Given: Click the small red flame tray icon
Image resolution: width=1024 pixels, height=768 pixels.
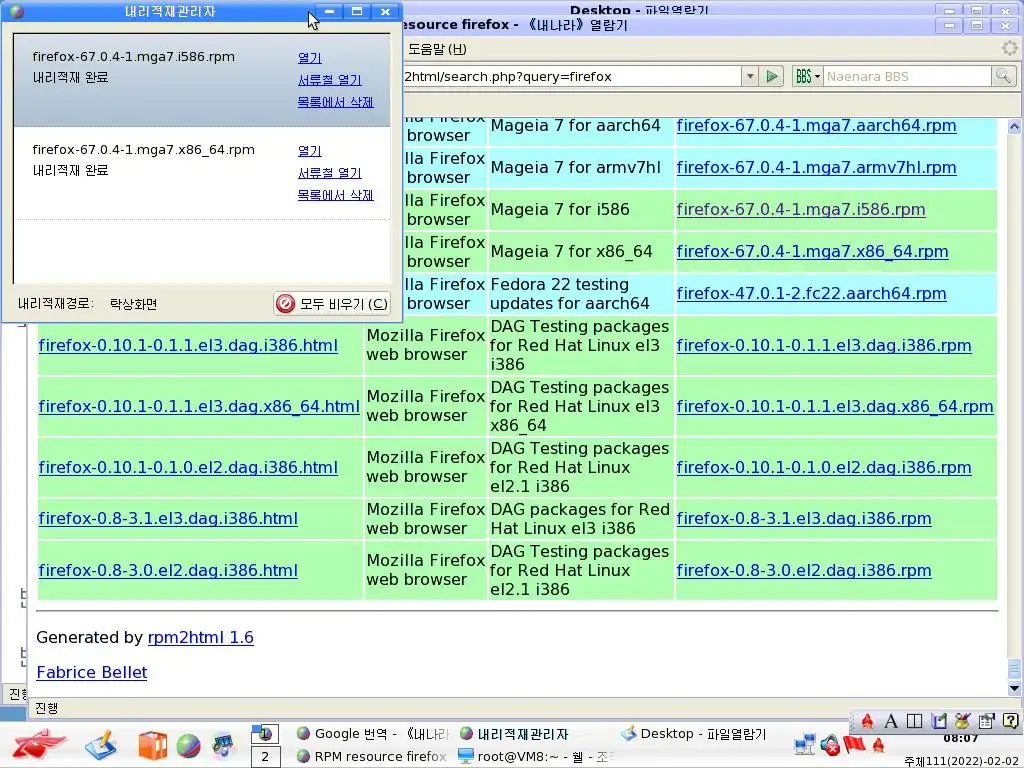Looking at the screenshot, I should tap(879, 744).
